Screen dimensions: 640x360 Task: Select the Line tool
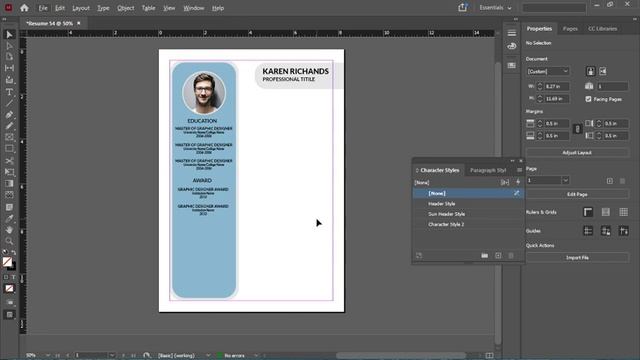tap(9, 103)
